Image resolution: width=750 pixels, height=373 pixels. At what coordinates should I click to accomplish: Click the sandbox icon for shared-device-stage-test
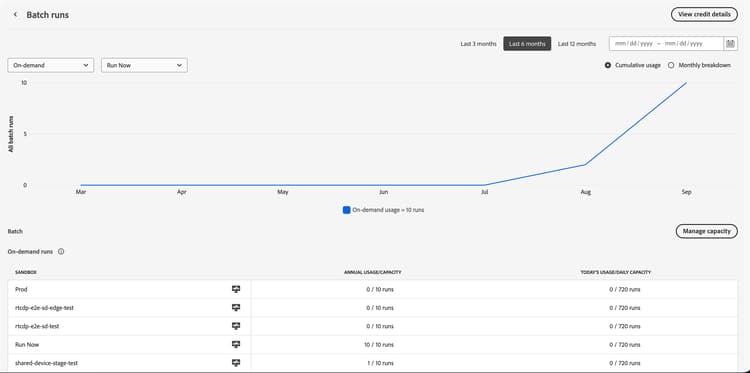point(235,362)
